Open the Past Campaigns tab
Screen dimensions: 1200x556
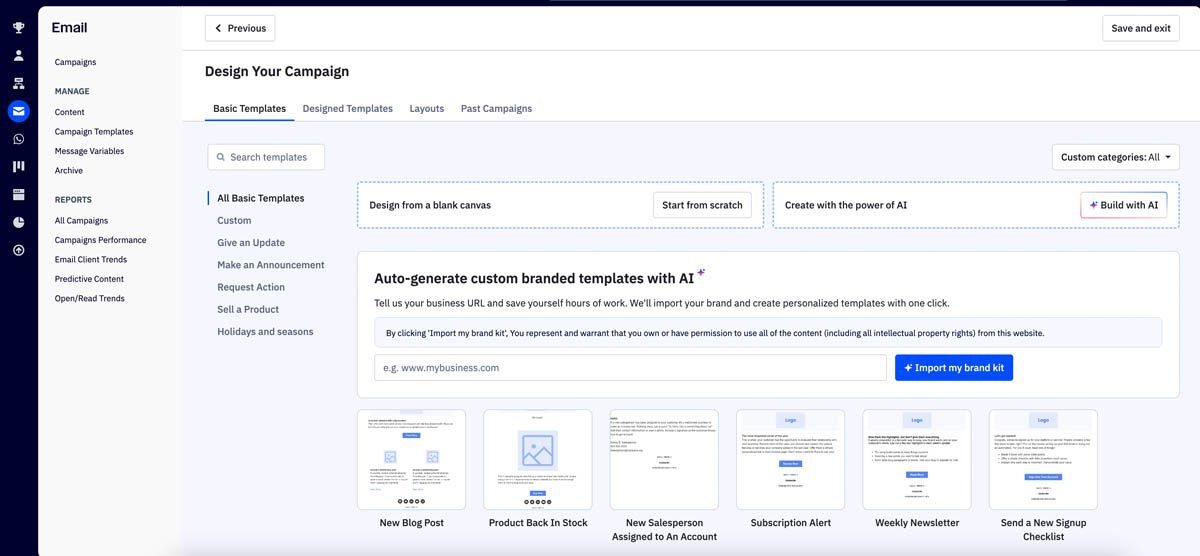[496, 108]
